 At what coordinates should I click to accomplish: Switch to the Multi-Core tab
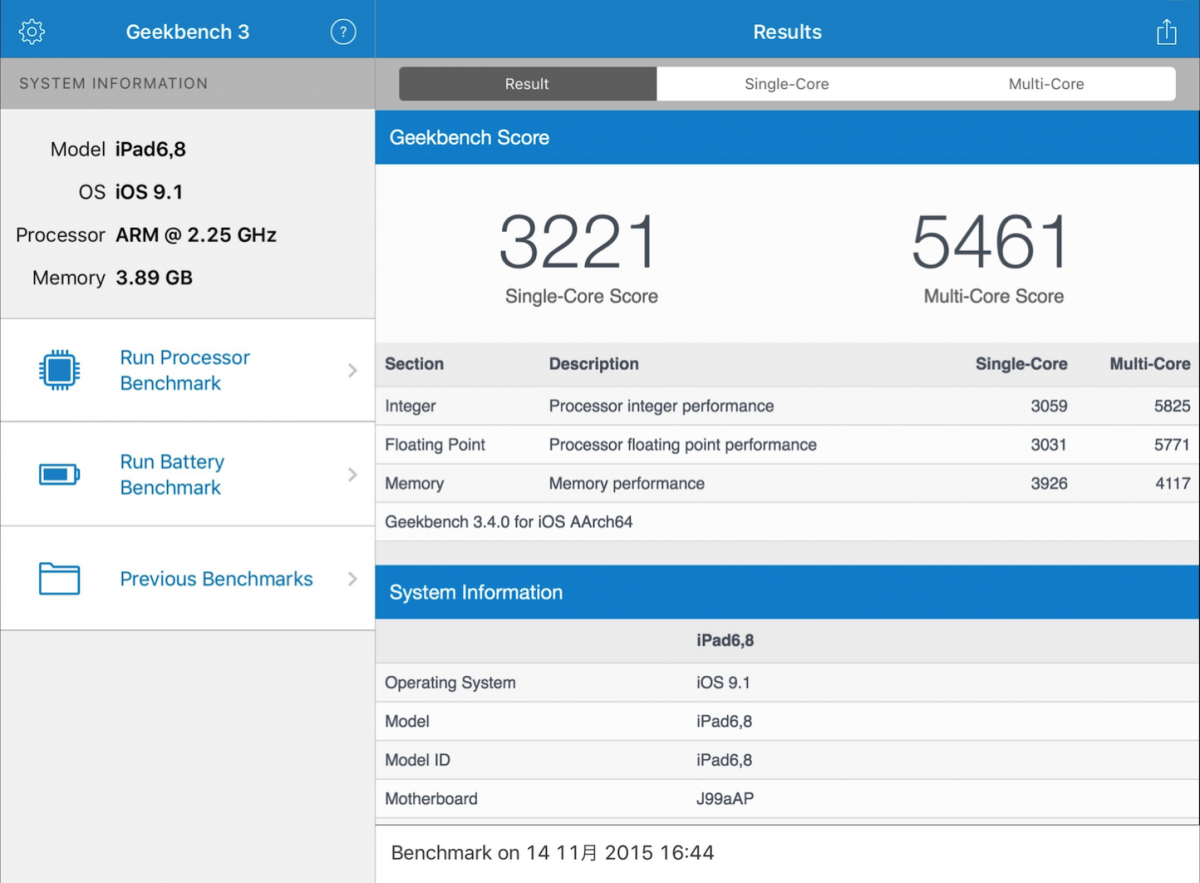click(x=1046, y=84)
